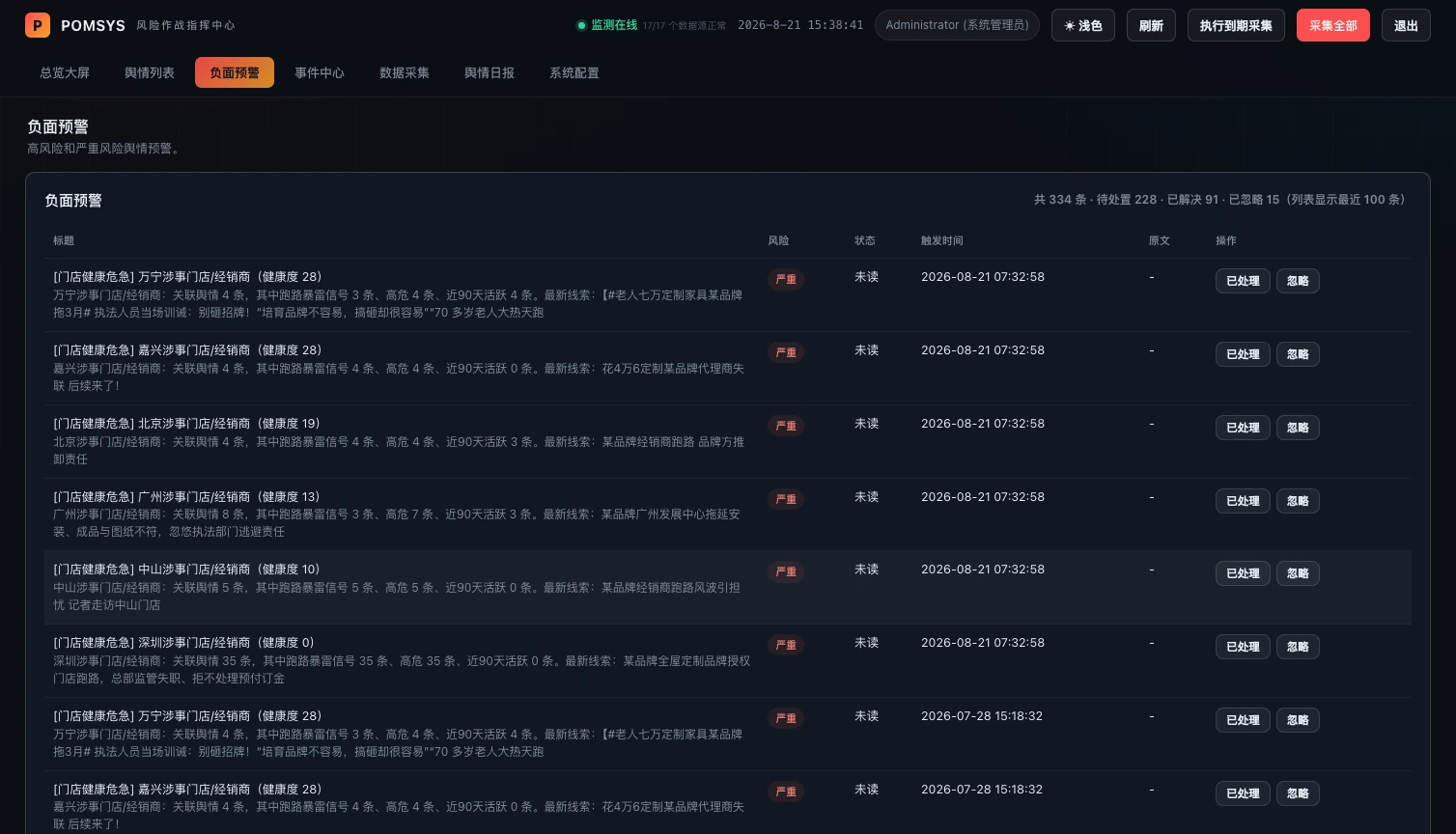Ignore the 万宁 alert from 2026-07-28
This screenshot has height=834, width=1456.
click(x=1298, y=720)
